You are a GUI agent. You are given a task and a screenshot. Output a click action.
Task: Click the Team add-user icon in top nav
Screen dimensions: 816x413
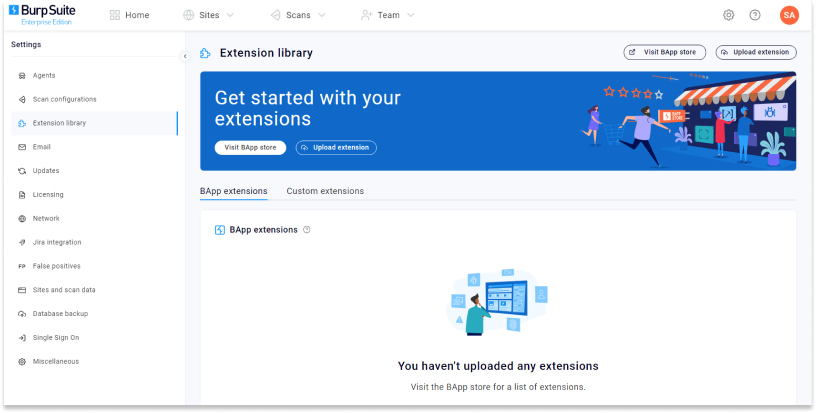(x=366, y=15)
